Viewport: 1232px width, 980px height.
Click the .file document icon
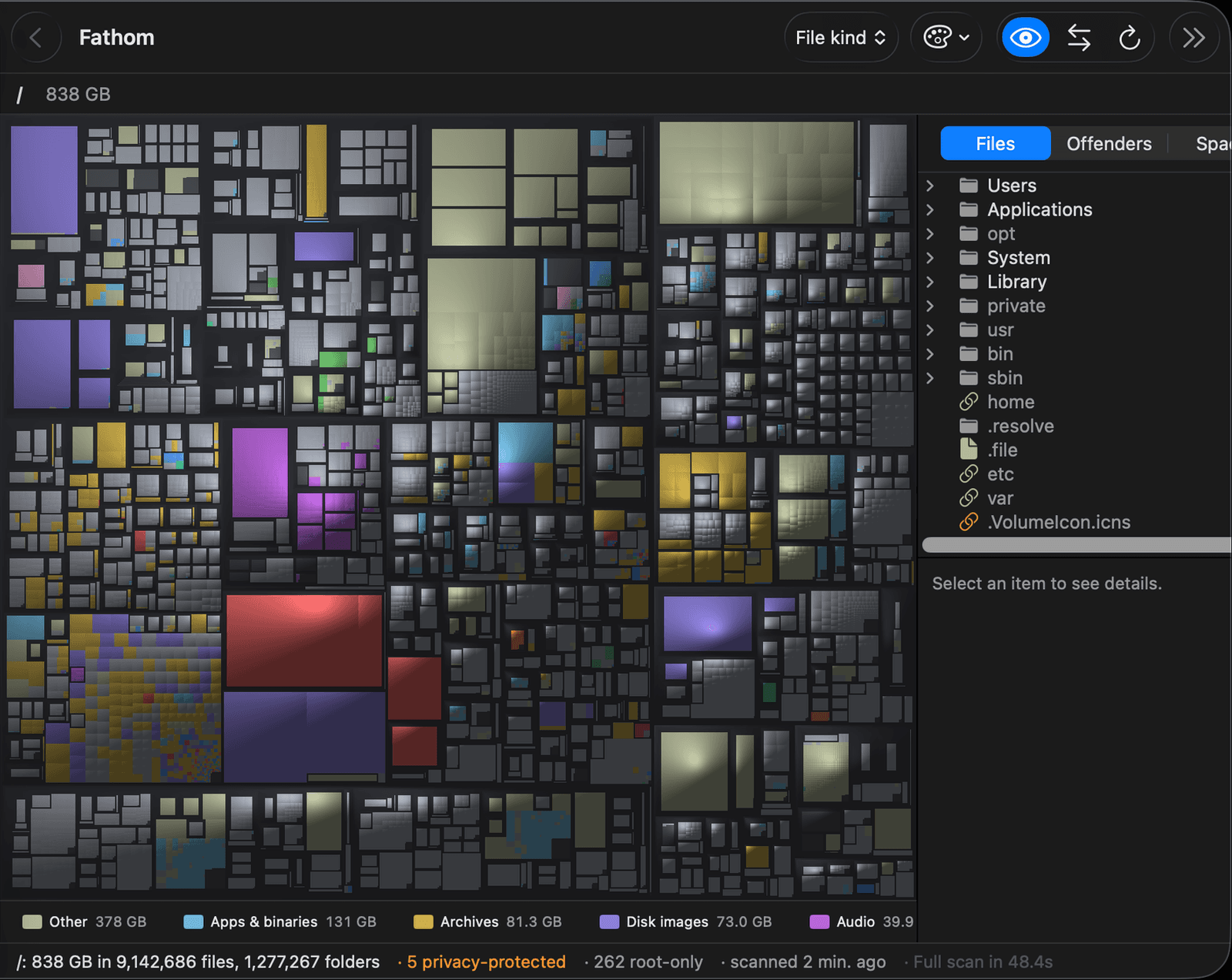(969, 450)
